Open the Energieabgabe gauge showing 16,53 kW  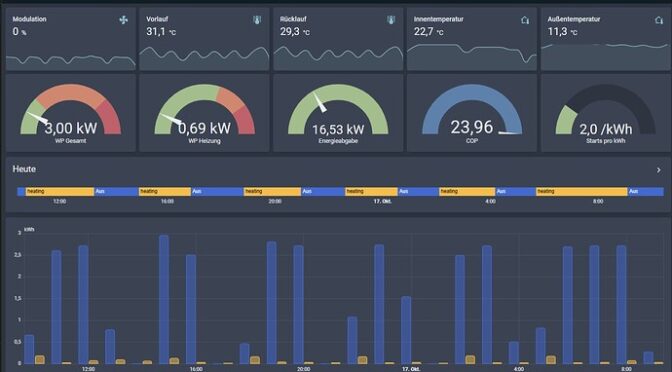click(338, 113)
